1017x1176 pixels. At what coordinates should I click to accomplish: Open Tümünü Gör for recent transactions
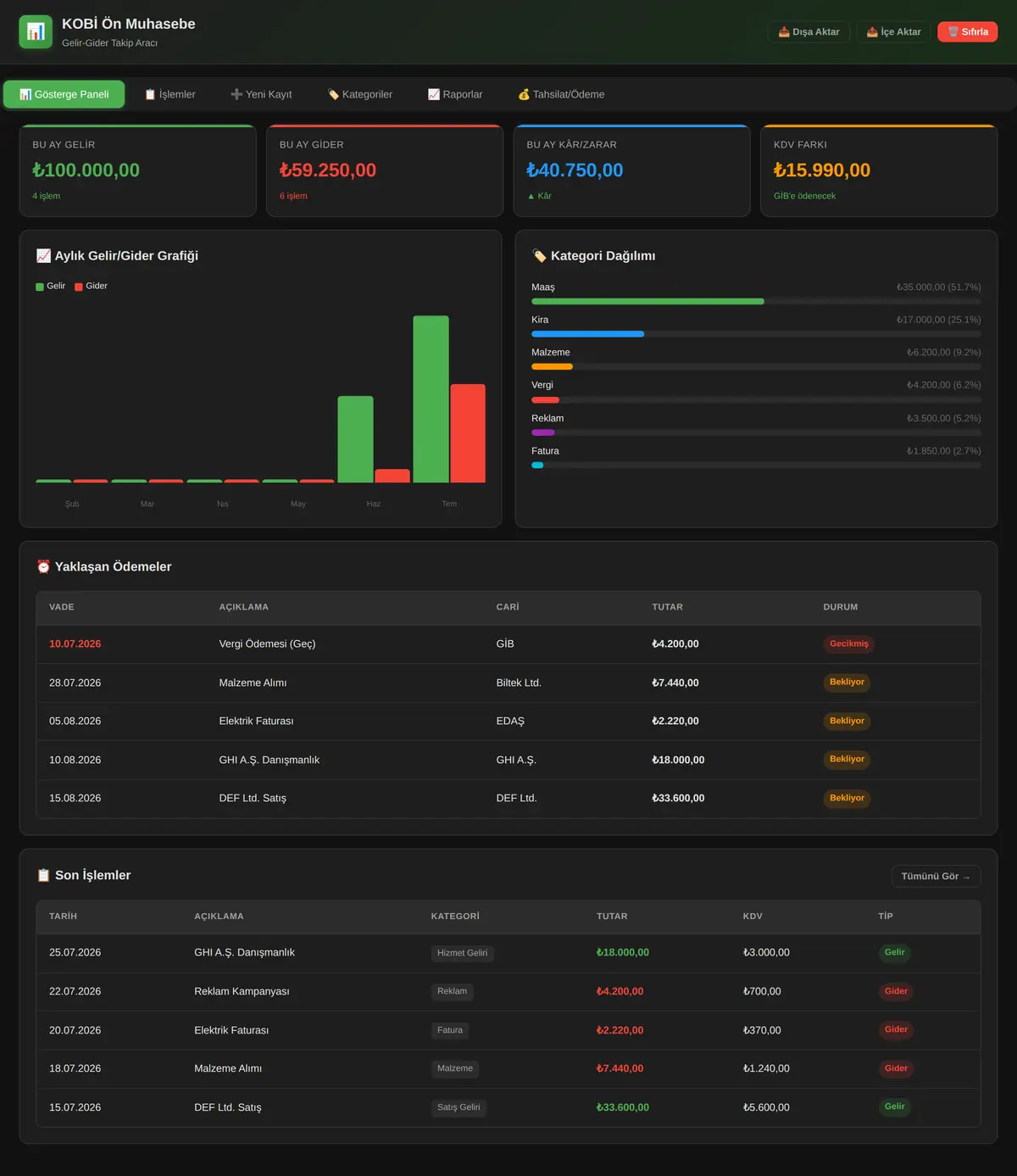coord(936,876)
